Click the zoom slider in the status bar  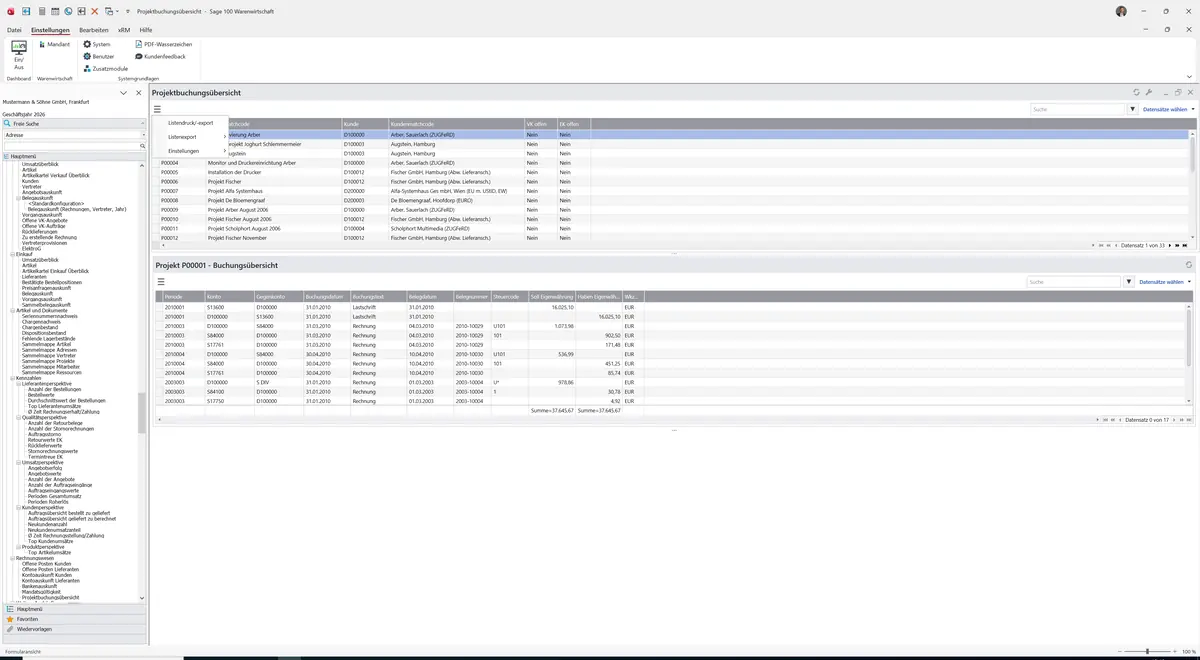click(x=1148, y=651)
